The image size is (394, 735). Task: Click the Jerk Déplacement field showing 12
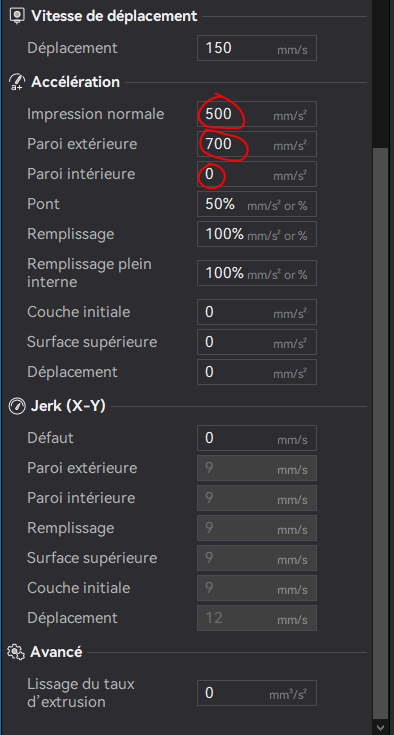tap(257, 618)
